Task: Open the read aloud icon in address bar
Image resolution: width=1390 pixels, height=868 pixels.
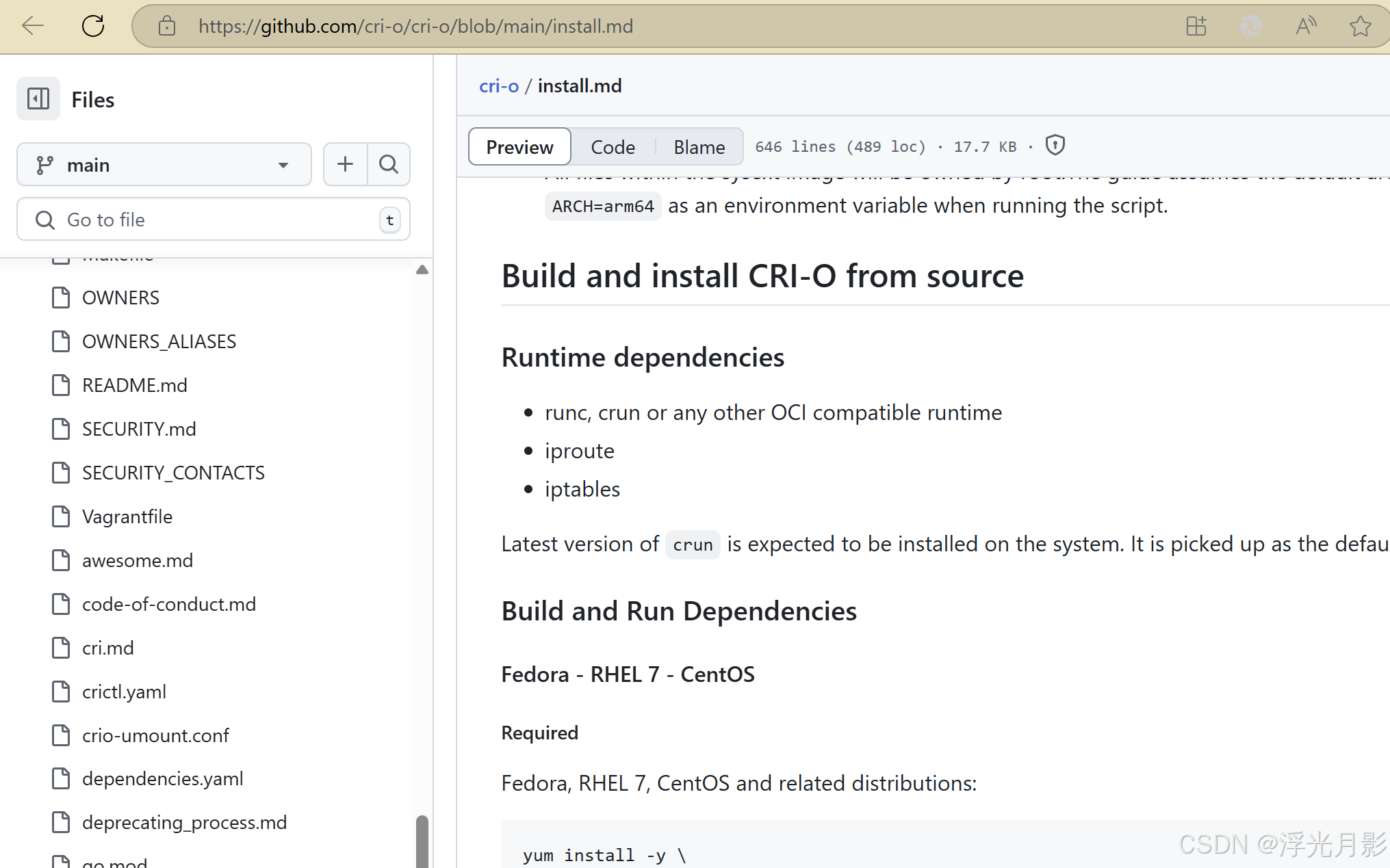Action: coord(1306,26)
